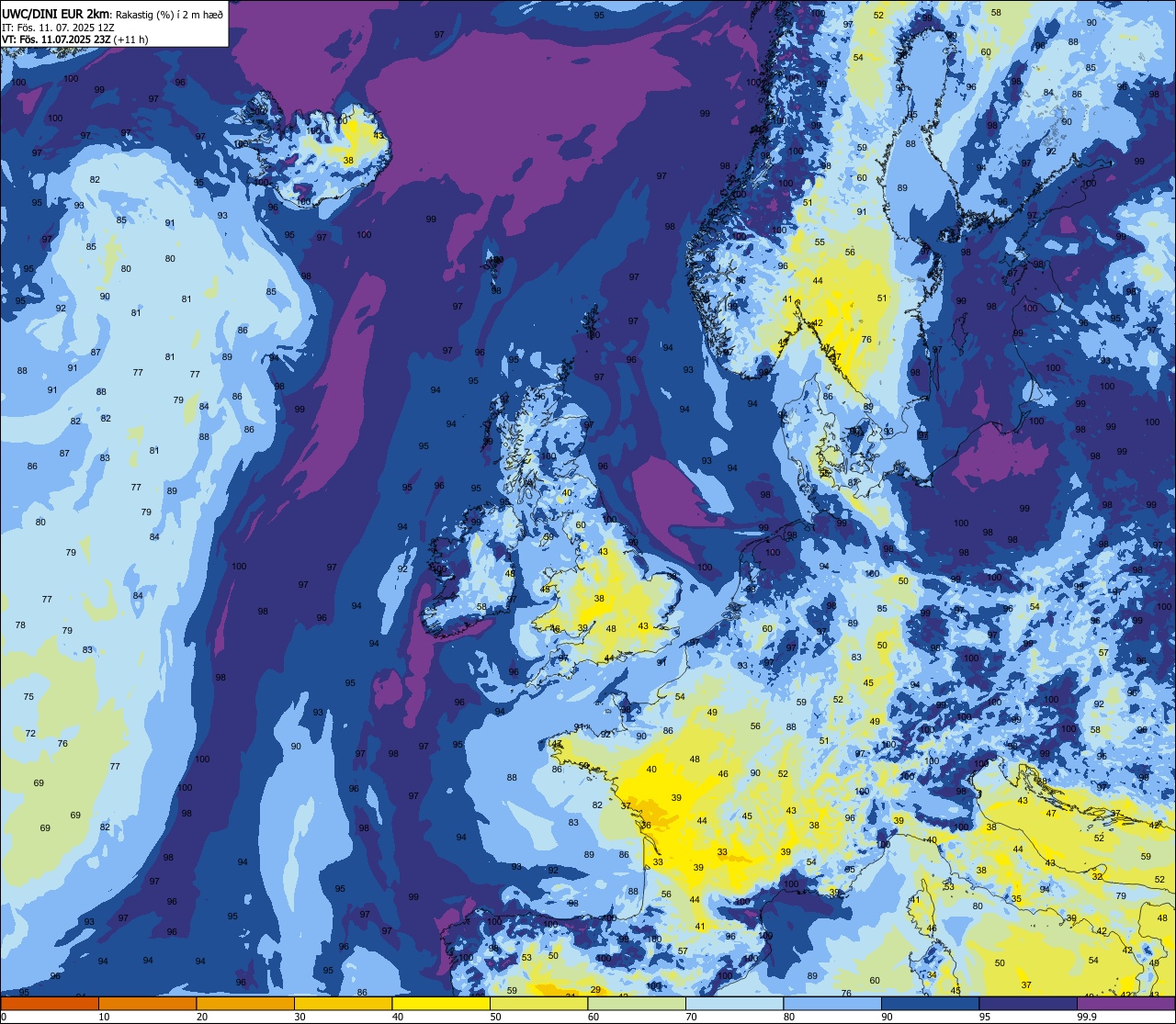Image resolution: width=1176 pixels, height=1024 pixels.
Task: Click the 80–90 light blue legend swatch
Action: 832,1003
